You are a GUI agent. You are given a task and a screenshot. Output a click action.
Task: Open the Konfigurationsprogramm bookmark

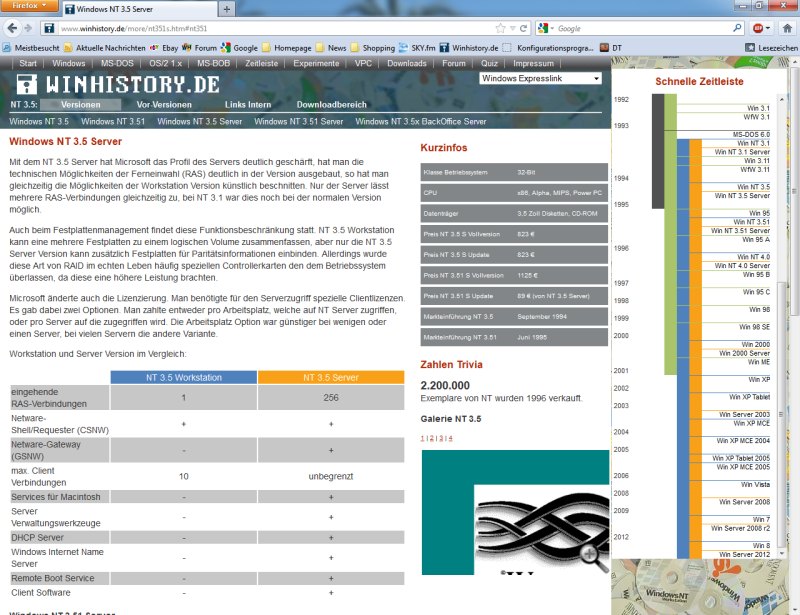[548, 48]
